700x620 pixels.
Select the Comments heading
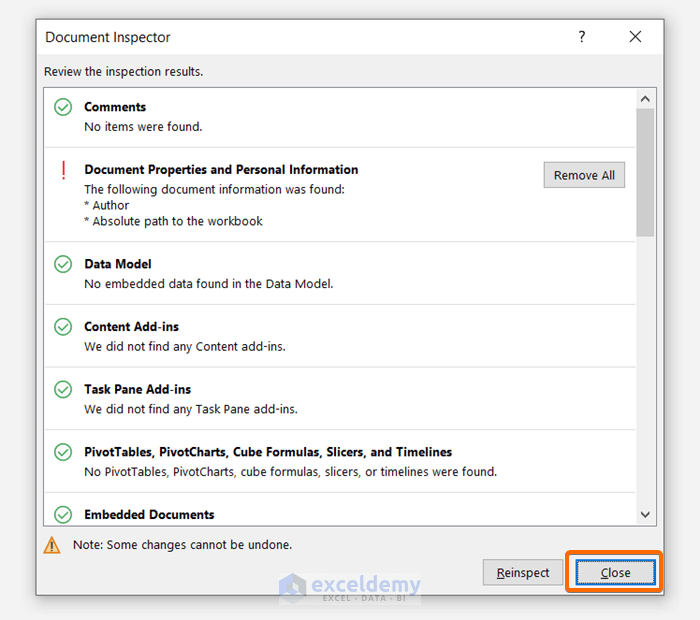pos(115,107)
